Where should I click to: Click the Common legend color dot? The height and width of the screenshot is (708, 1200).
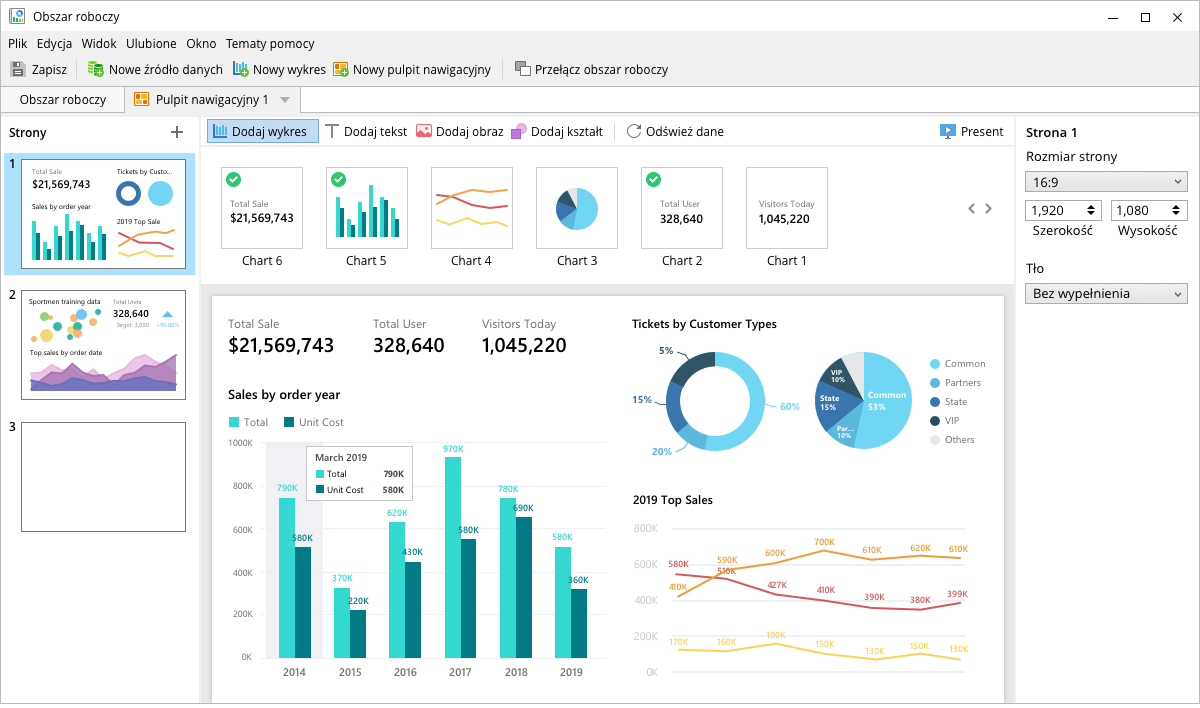click(x=935, y=364)
